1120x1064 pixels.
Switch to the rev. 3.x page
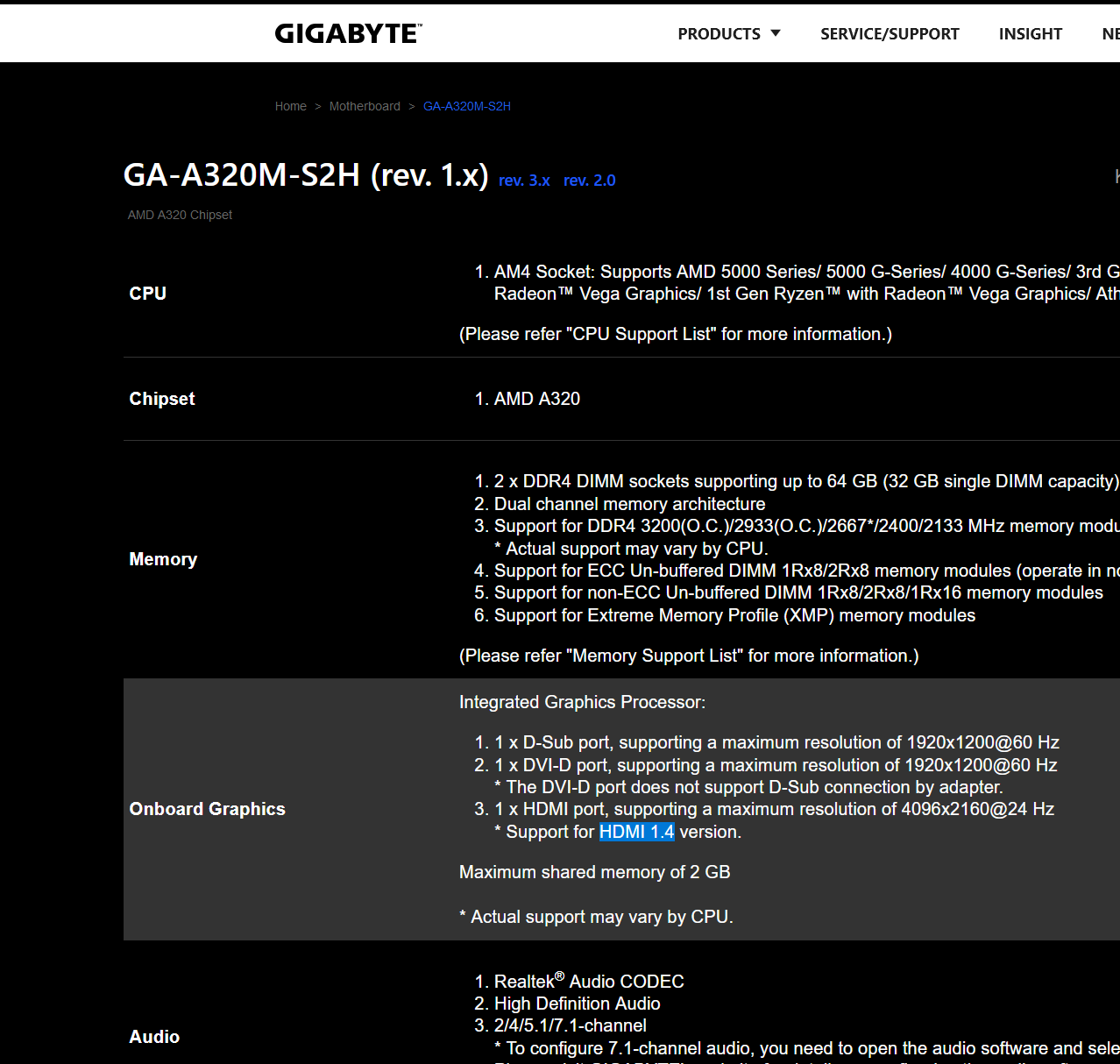pyautogui.click(x=524, y=181)
